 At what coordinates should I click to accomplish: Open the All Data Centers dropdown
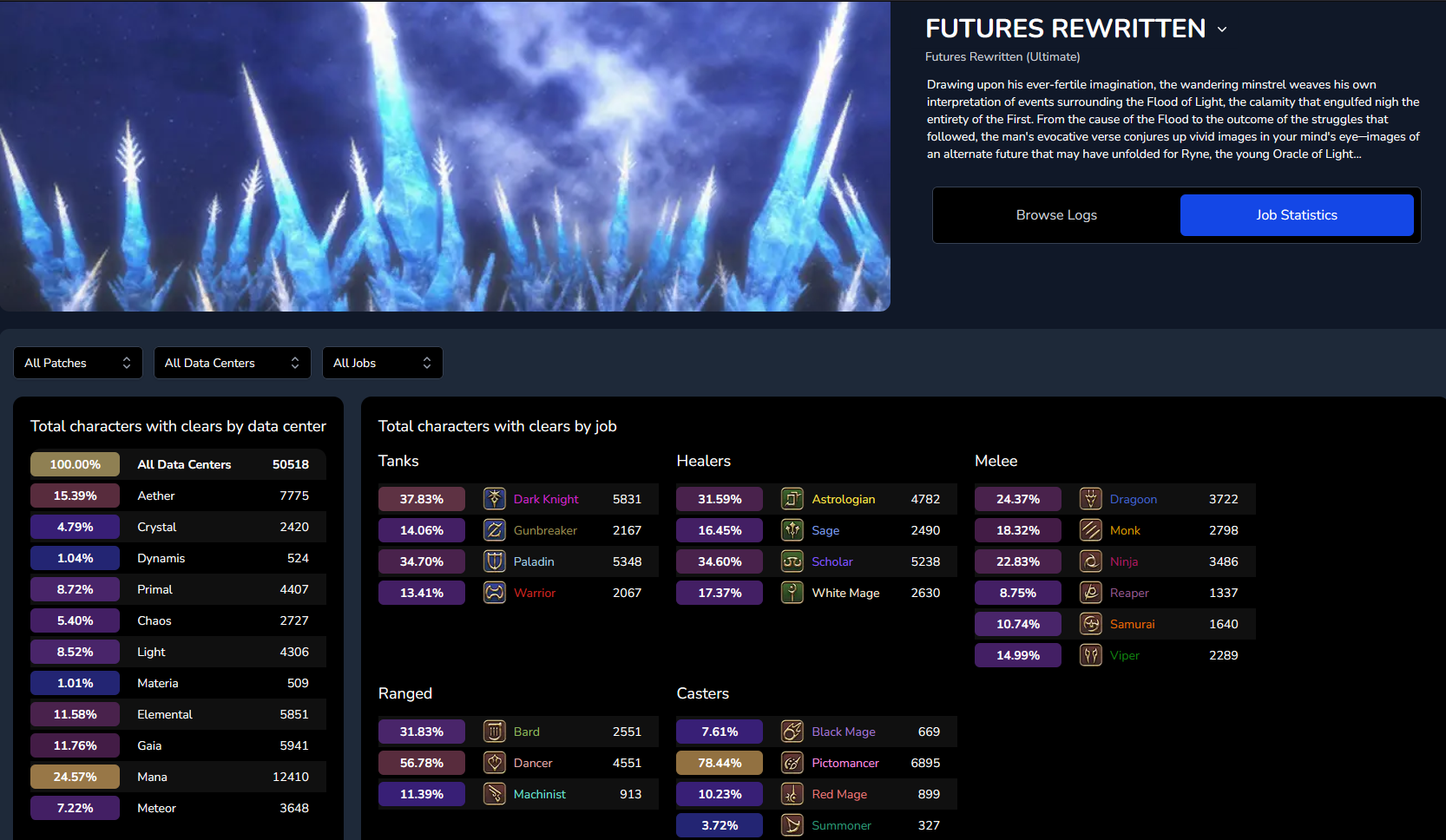(232, 363)
